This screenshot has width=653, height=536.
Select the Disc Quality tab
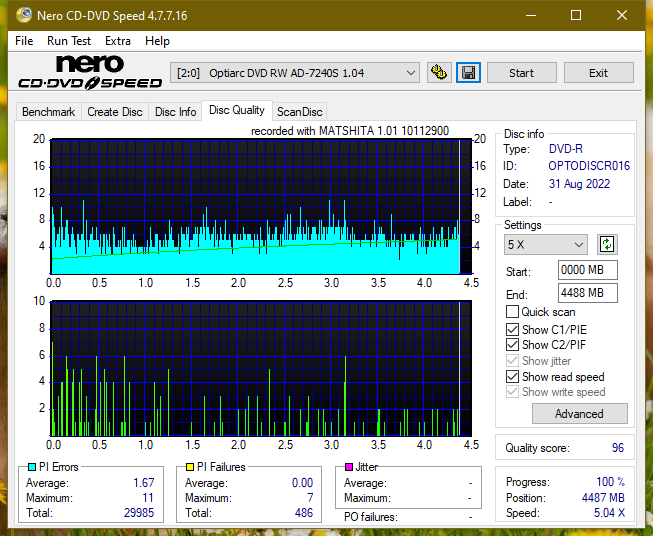(237, 110)
